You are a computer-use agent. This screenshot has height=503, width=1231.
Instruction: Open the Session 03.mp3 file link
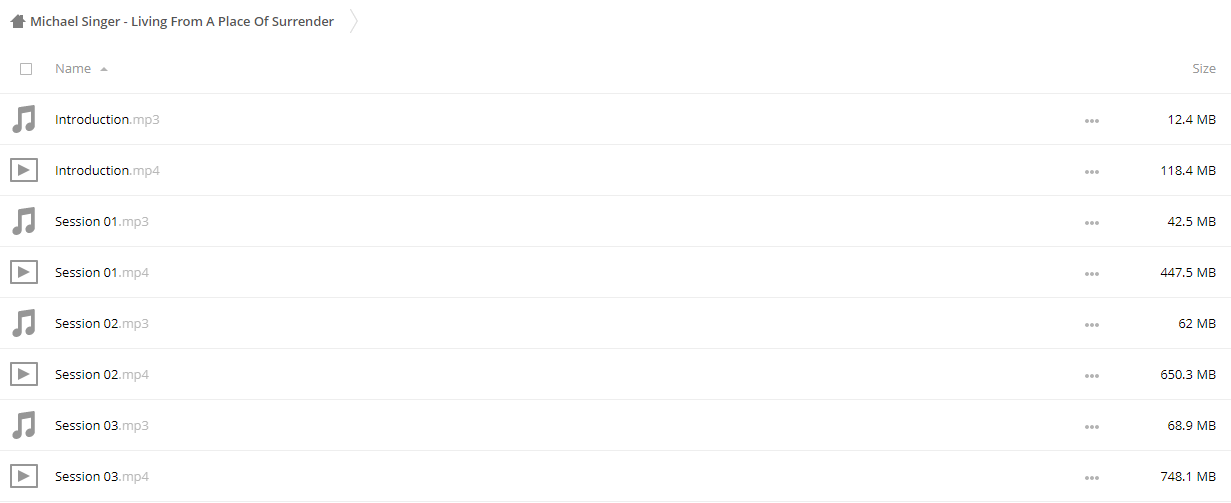102,425
